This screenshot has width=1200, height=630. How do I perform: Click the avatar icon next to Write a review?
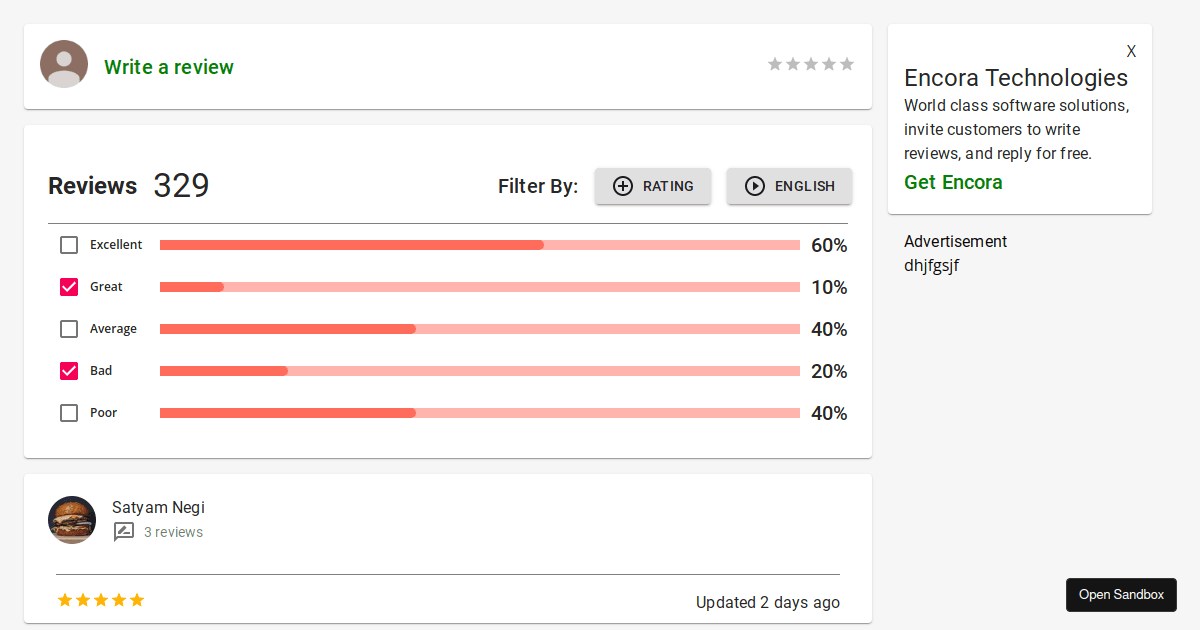64,63
